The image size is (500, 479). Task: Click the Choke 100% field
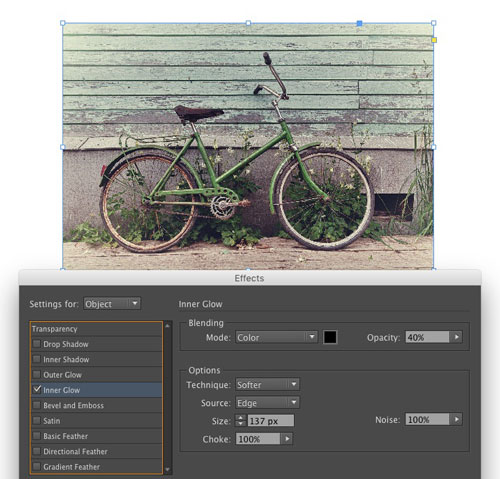258,439
